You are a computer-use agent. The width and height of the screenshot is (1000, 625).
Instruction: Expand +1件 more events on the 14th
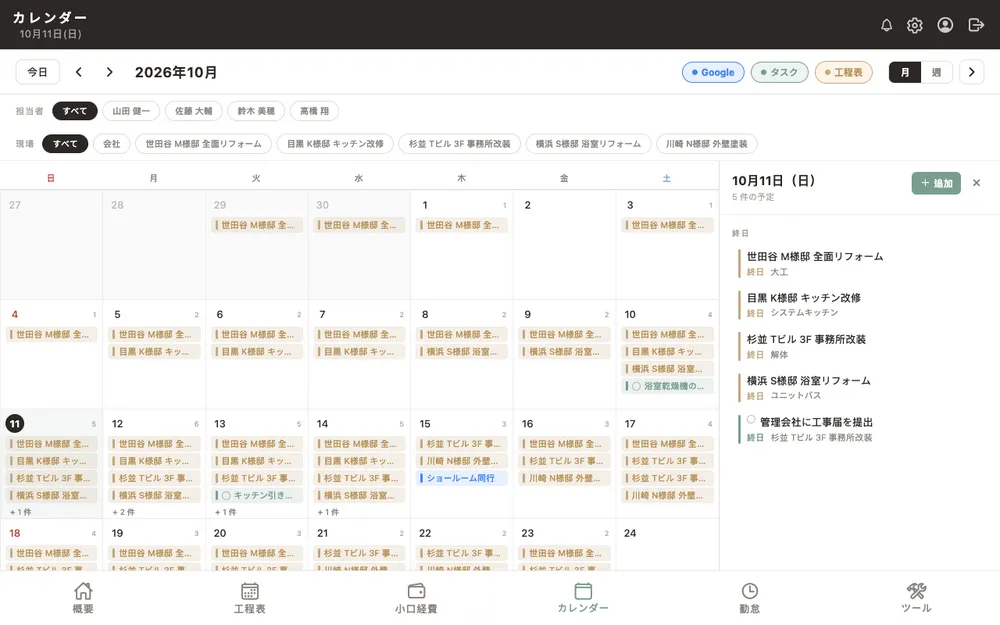(328, 512)
